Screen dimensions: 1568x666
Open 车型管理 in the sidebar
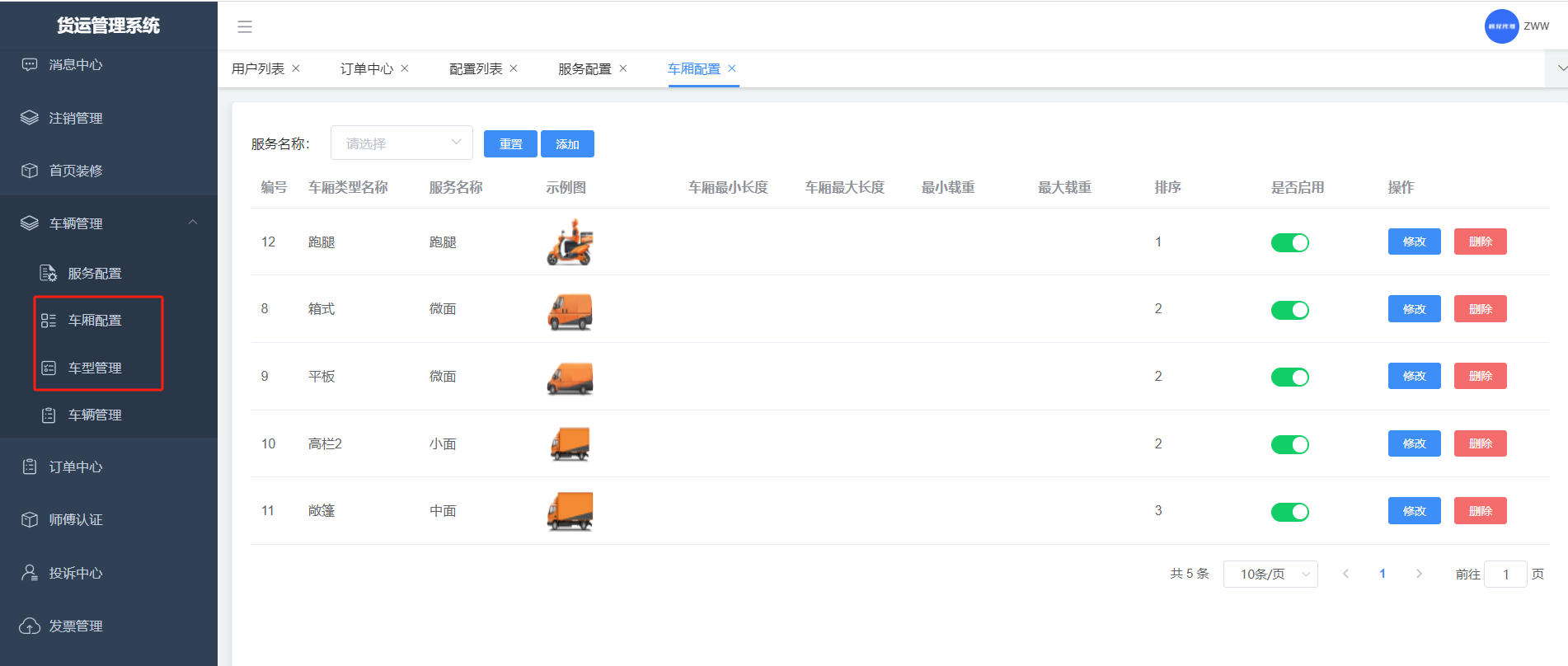click(x=95, y=368)
